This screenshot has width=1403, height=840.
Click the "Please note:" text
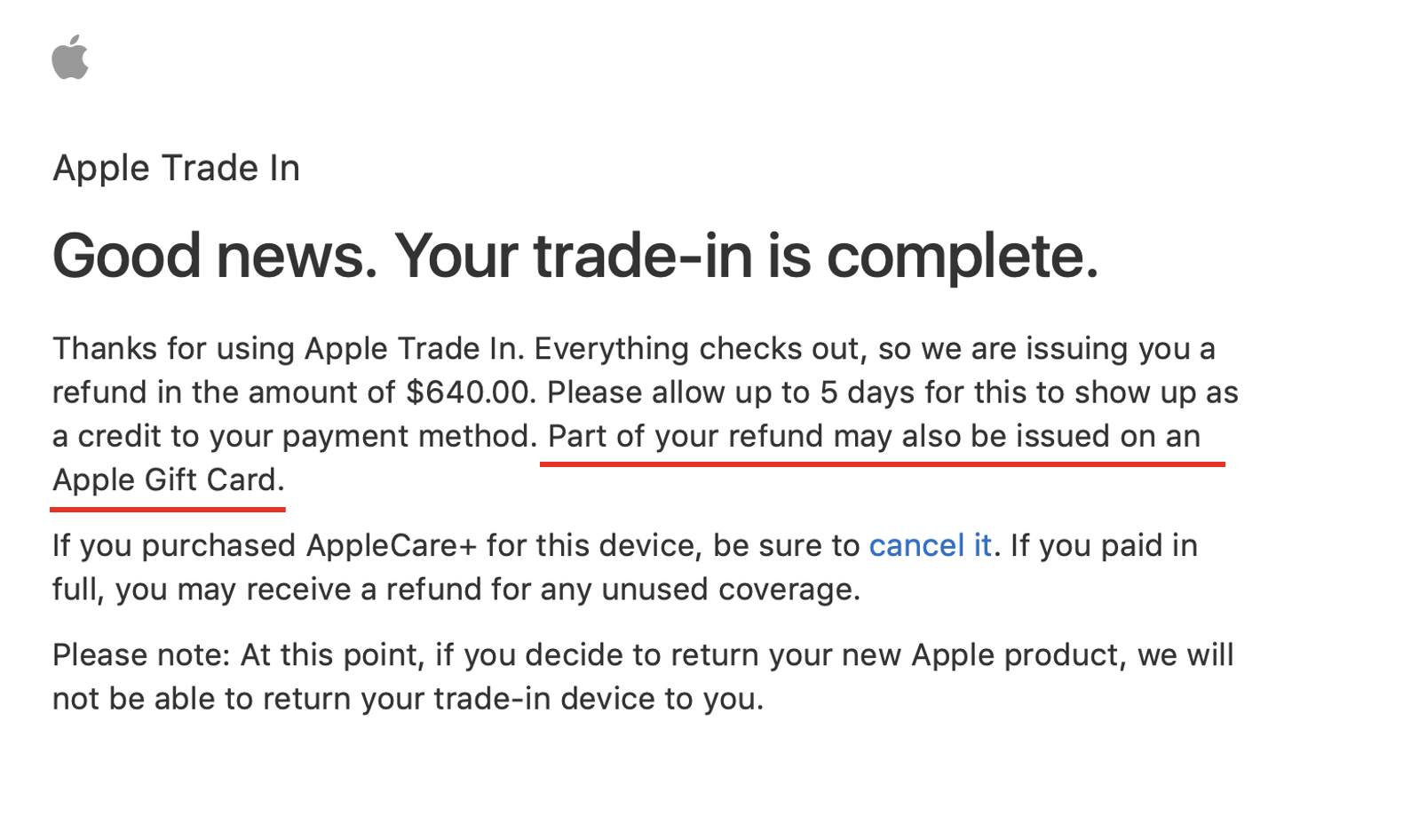[141, 654]
